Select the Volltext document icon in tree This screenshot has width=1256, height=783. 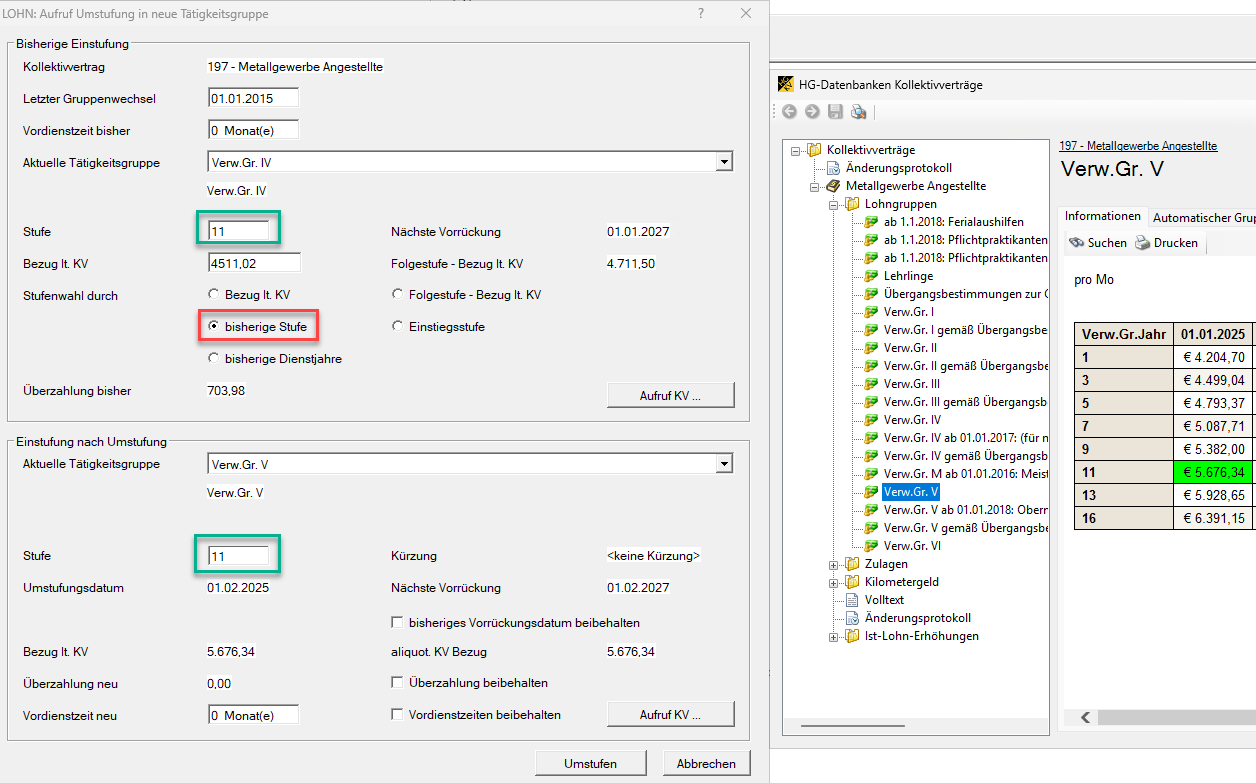click(x=852, y=600)
